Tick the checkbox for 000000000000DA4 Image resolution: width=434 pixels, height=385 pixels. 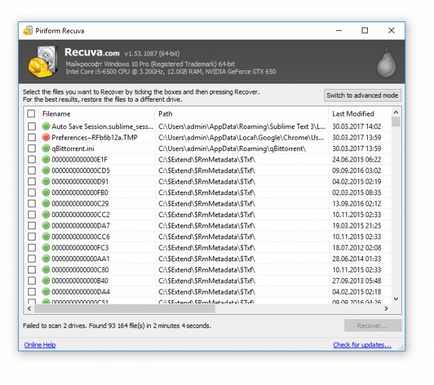tap(32, 292)
